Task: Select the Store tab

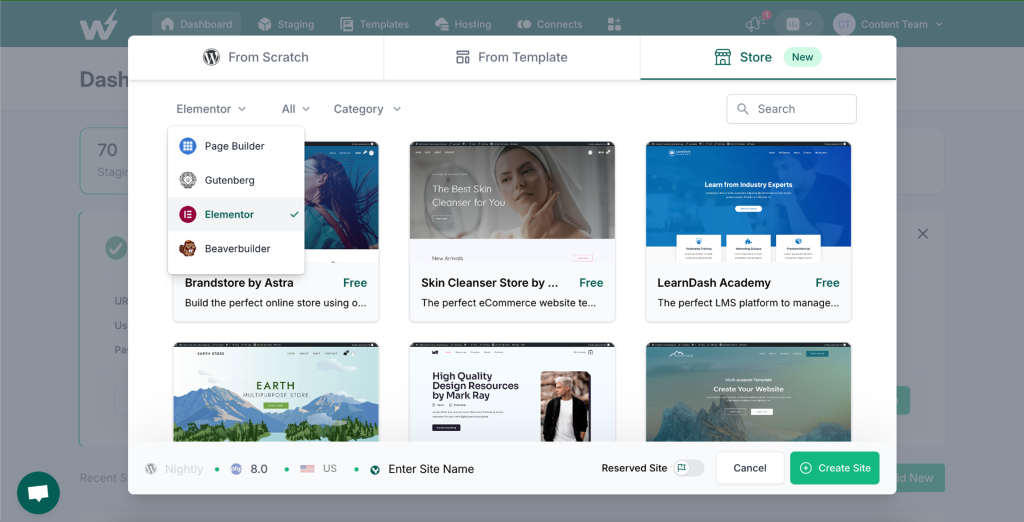Action: click(x=768, y=57)
